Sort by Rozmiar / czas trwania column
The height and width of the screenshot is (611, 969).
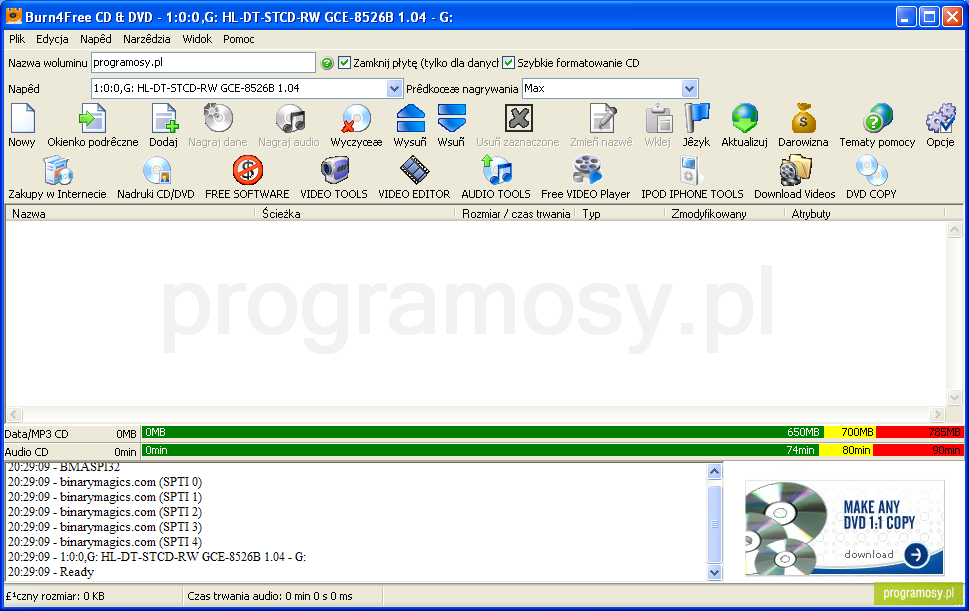point(516,214)
